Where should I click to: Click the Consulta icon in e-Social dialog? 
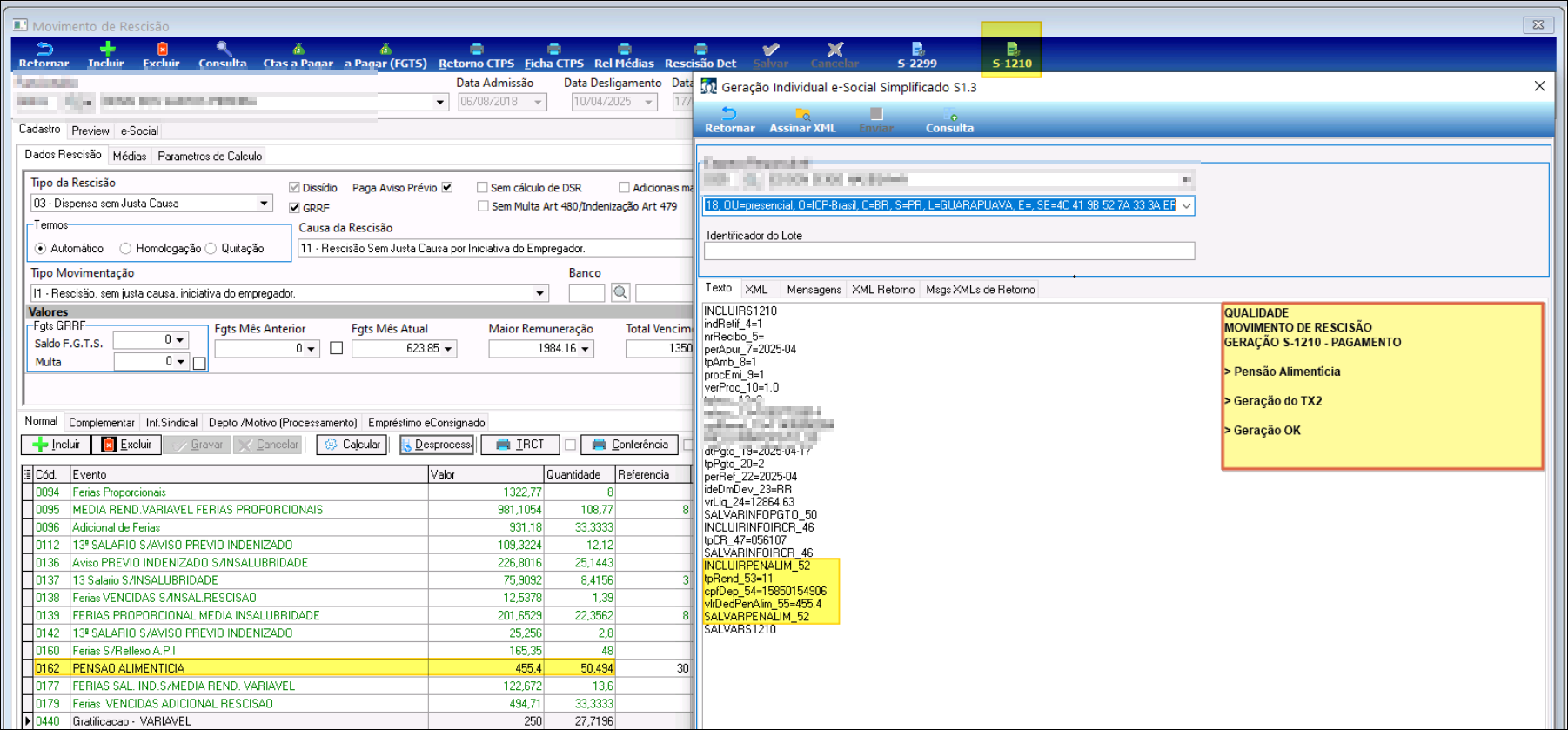tap(948, 120)
